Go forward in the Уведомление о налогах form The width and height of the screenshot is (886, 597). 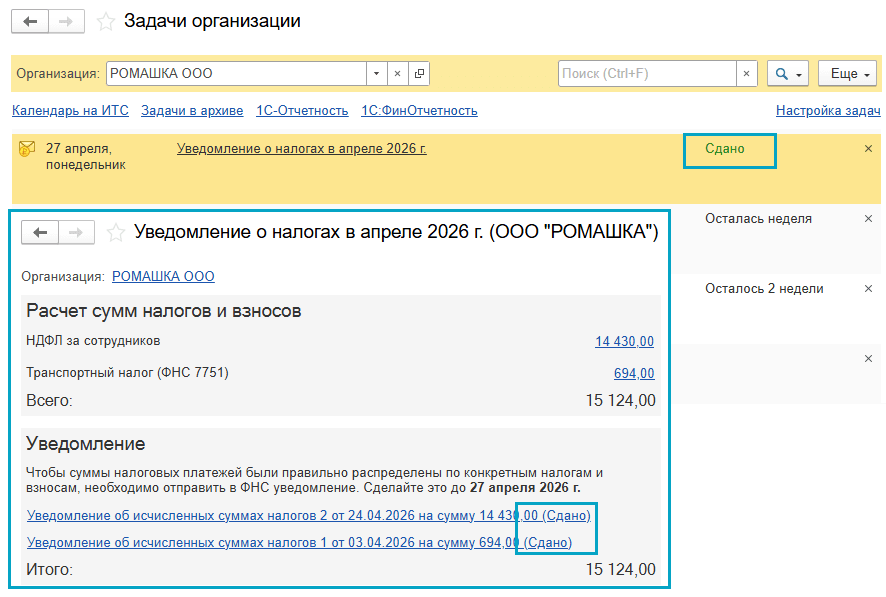click(76, 232)
